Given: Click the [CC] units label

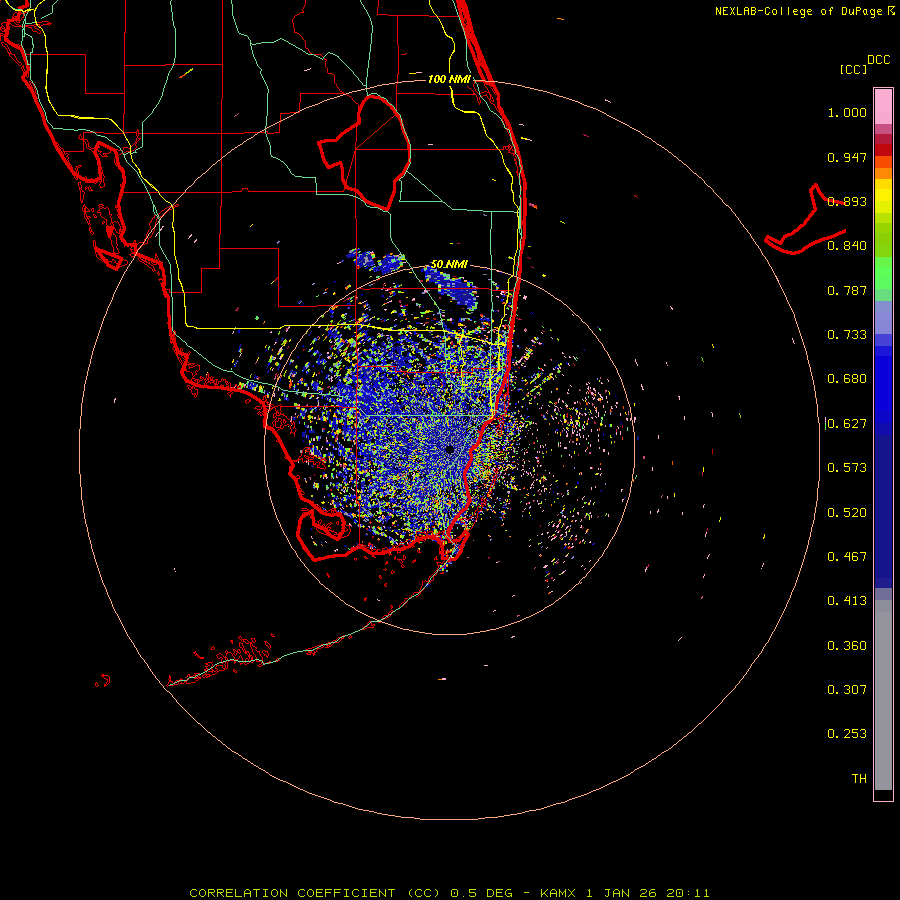Looking at the screenshot, I should pos(854,69).
